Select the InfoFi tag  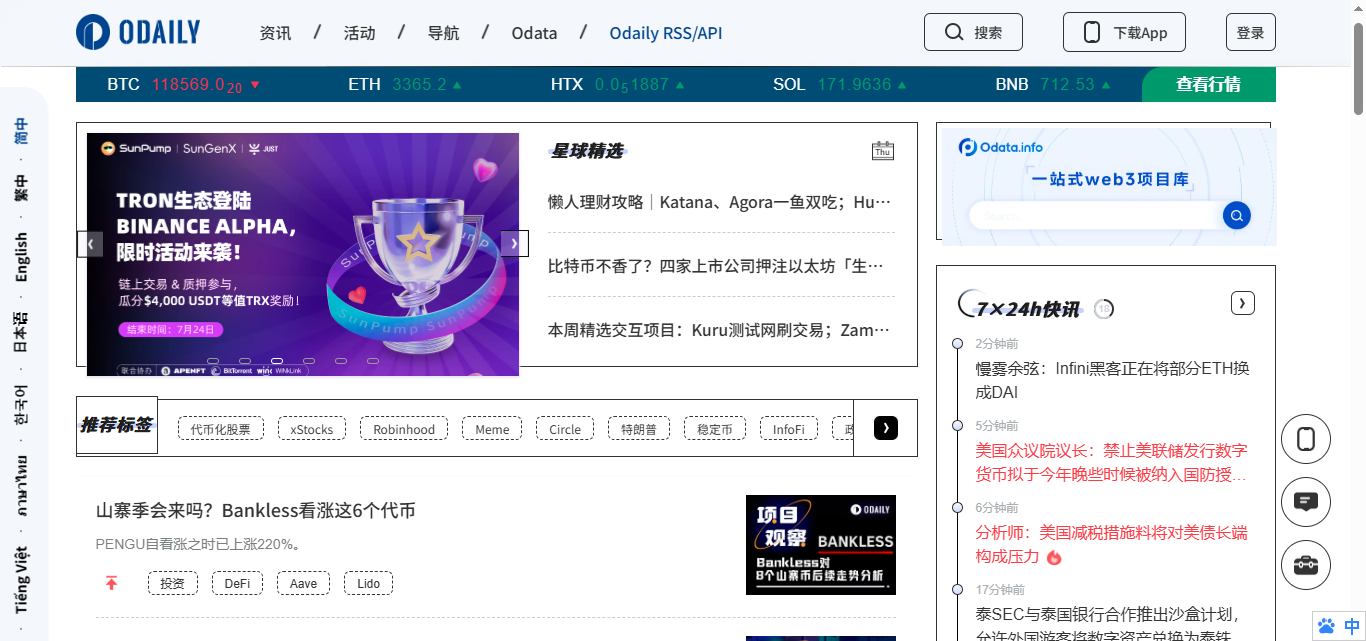(789, 429)
